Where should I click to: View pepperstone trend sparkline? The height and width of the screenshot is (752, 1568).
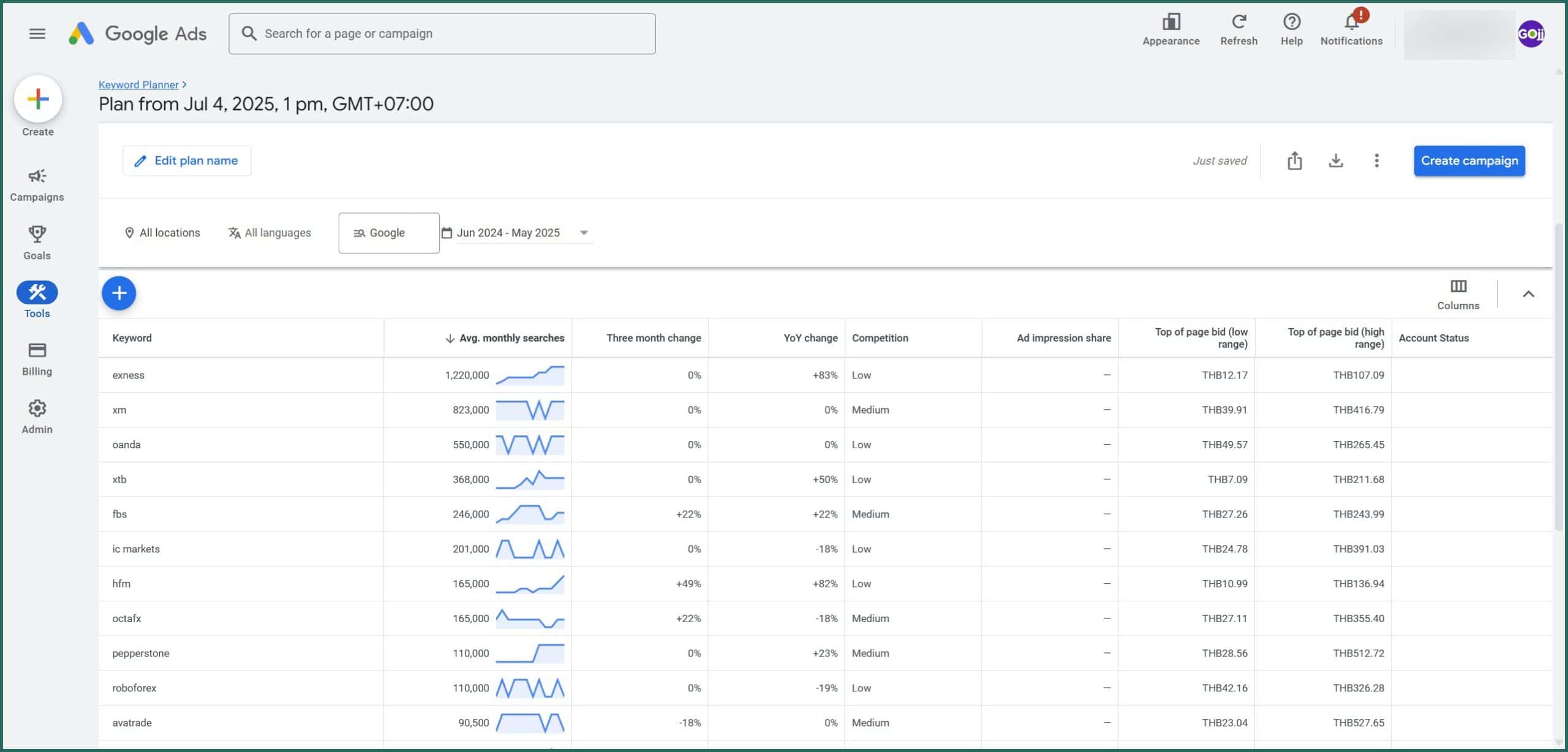[x=530, y=653]
